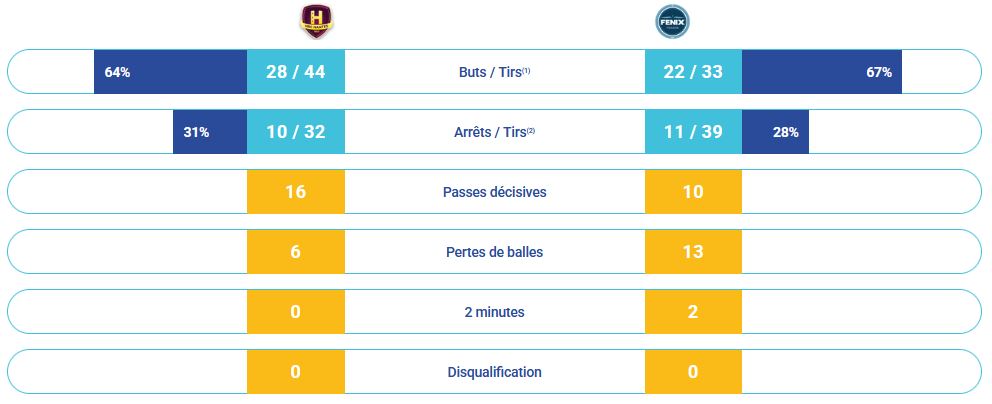
Task: Click the Buts / Tirs label
Action: [x=494, y=72]
